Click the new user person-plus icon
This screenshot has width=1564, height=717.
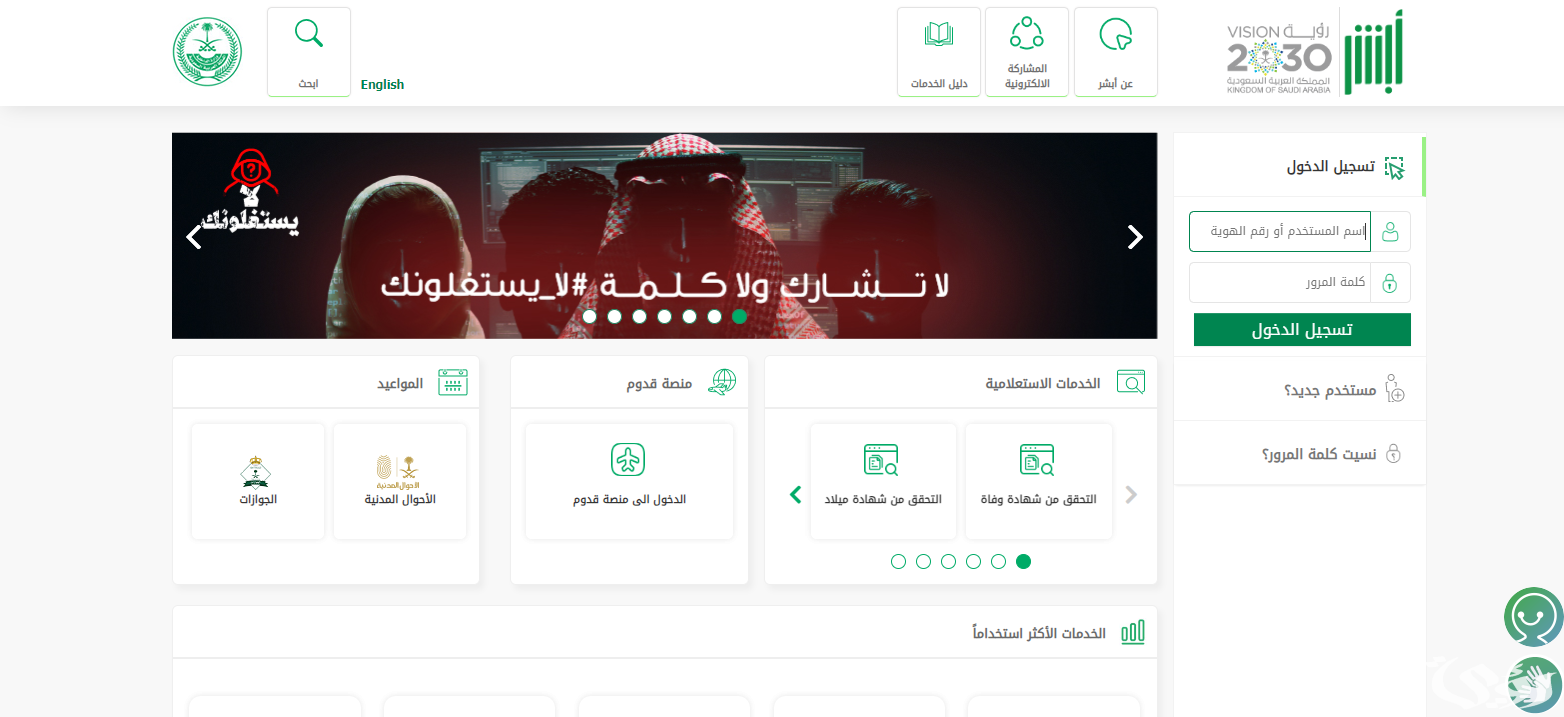(x=1394, y=389)
